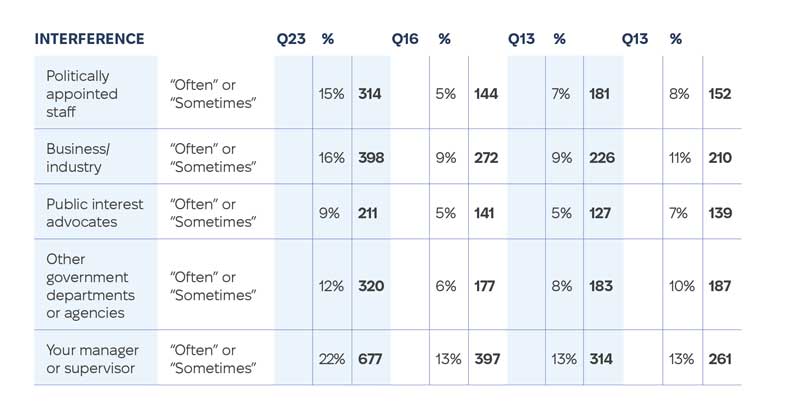Select the 16% percentage cell
Image resolution: width=800 pixels, height=412 pixels.
coord(331,158)
